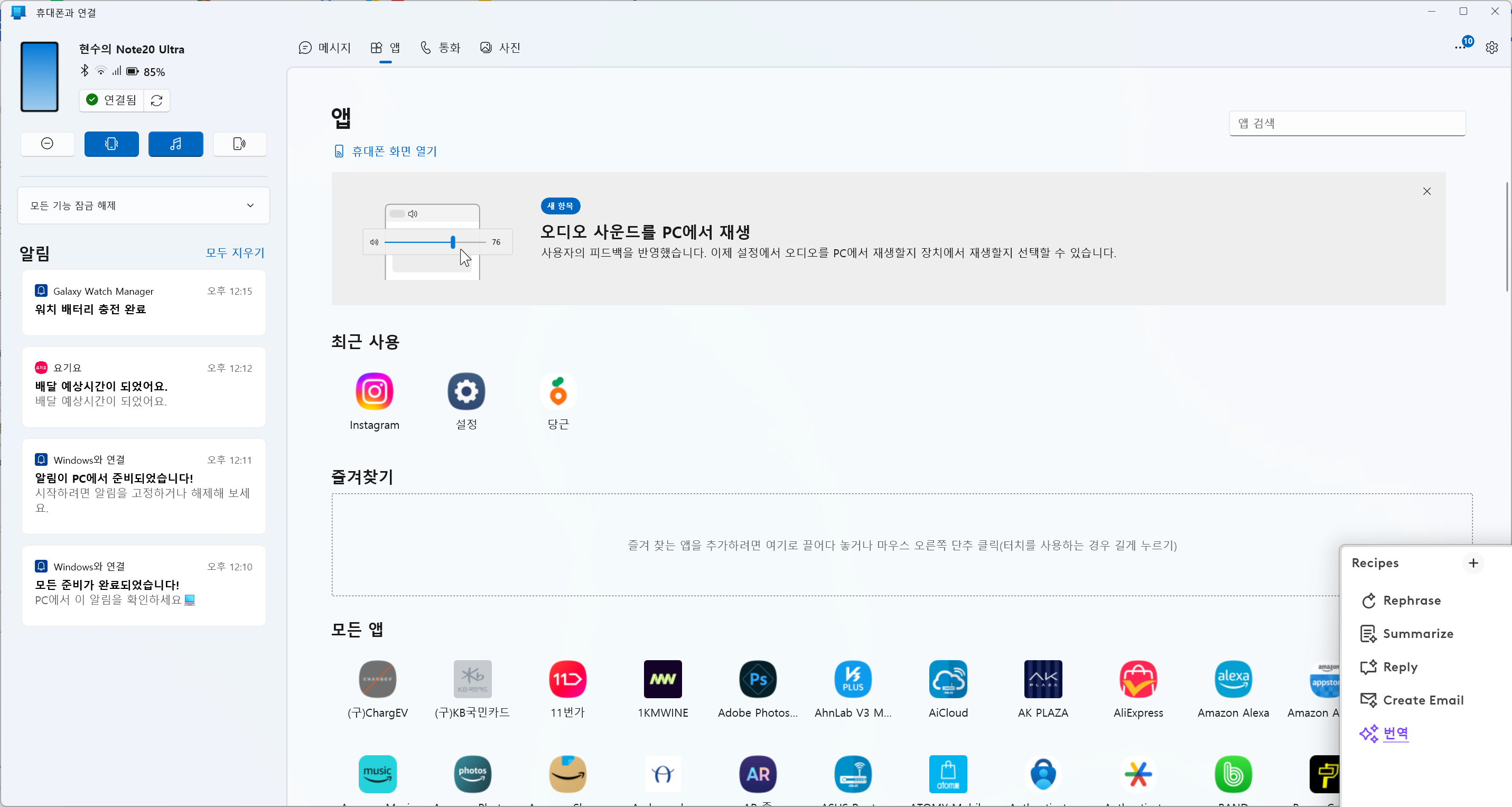Toggle phone vibrate mode button
Screen dimensions: 1512x807
111,144
